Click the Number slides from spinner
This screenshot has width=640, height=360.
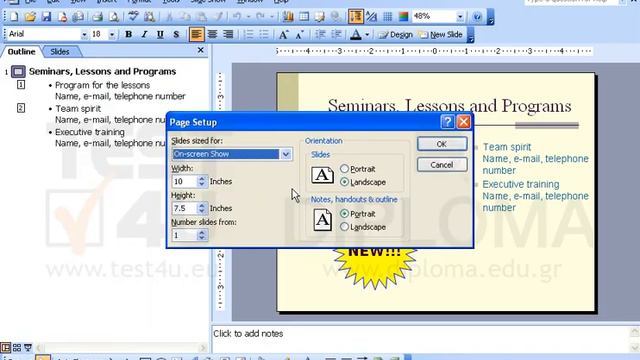tap(202, 235)
